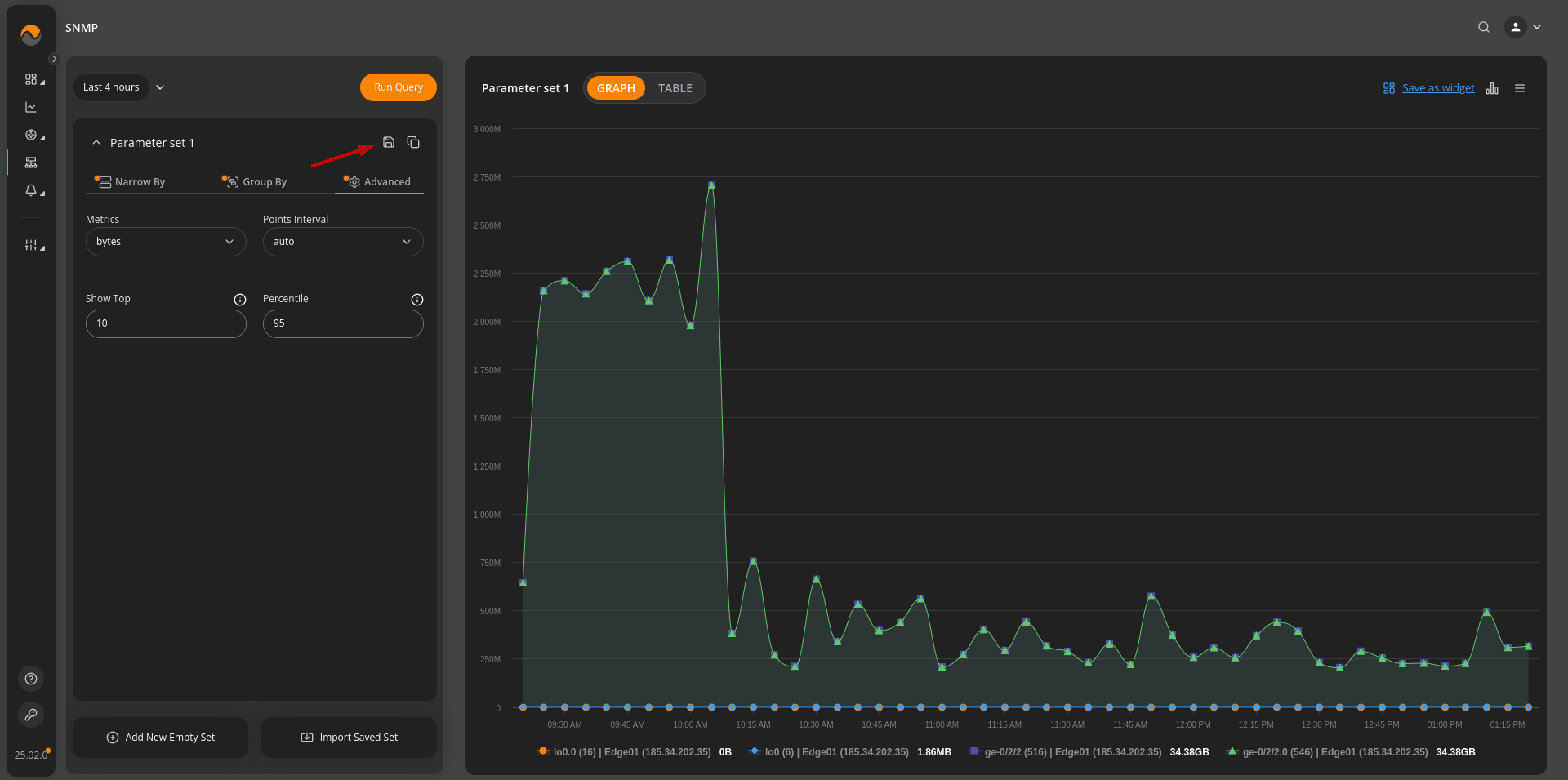Click the Run Query button
1568x780 pixels.
pyautogui.click(x=399, y=87)
